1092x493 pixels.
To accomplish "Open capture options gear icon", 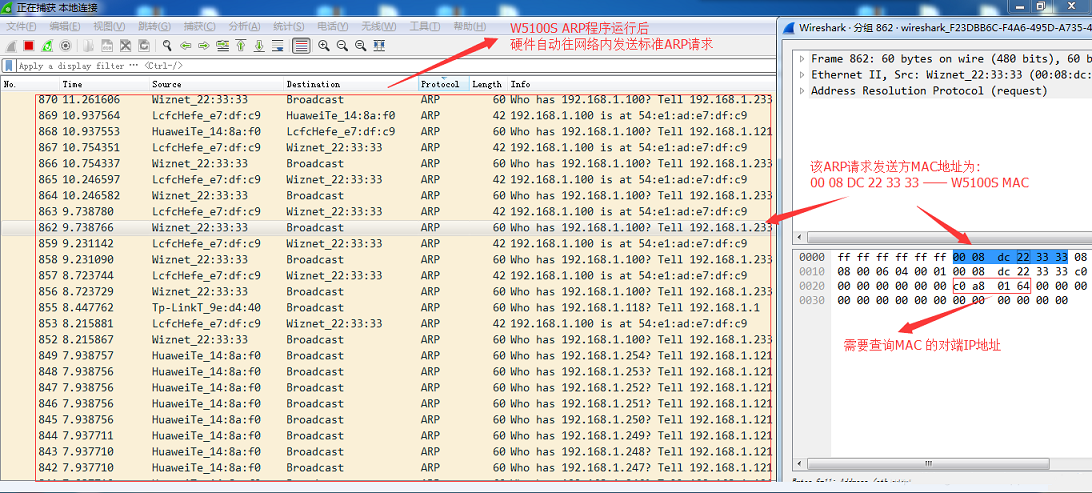I will click(65, 46).
